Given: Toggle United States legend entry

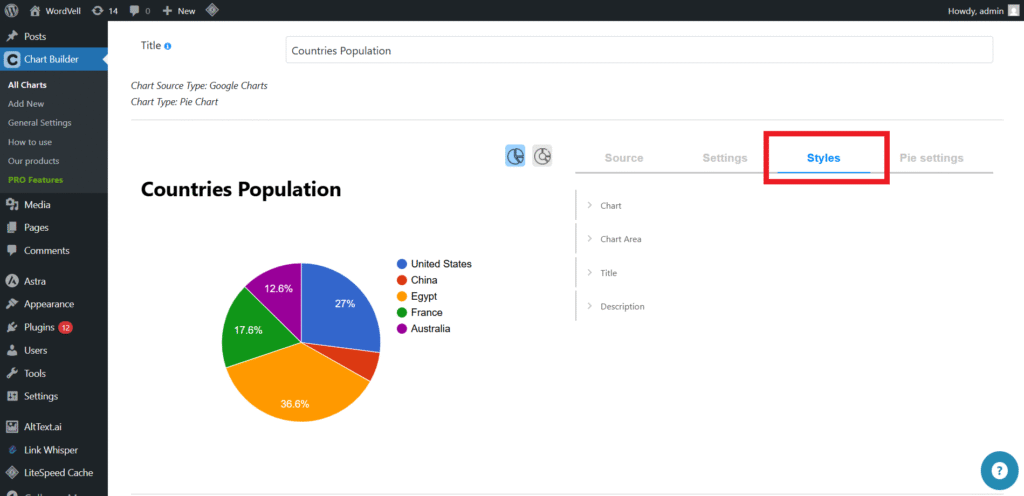Looking at the screenshot, I should [x=440, y=264].
